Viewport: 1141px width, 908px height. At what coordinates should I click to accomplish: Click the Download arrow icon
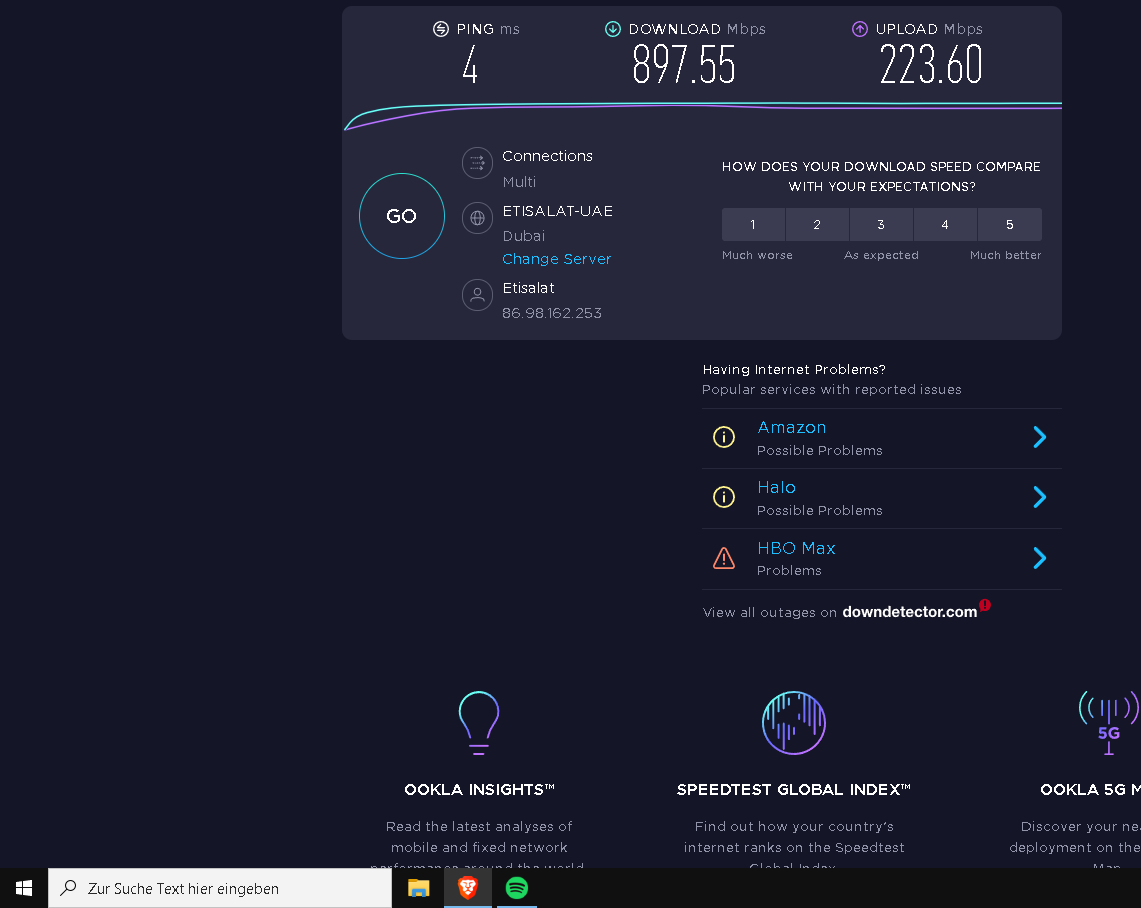(x=612, y=29)
